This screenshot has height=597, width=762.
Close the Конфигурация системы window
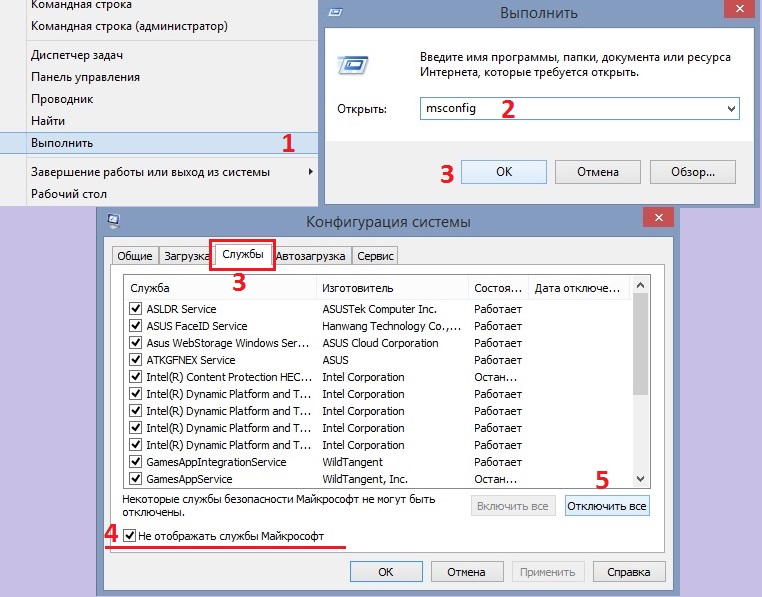tap(658, 217)
